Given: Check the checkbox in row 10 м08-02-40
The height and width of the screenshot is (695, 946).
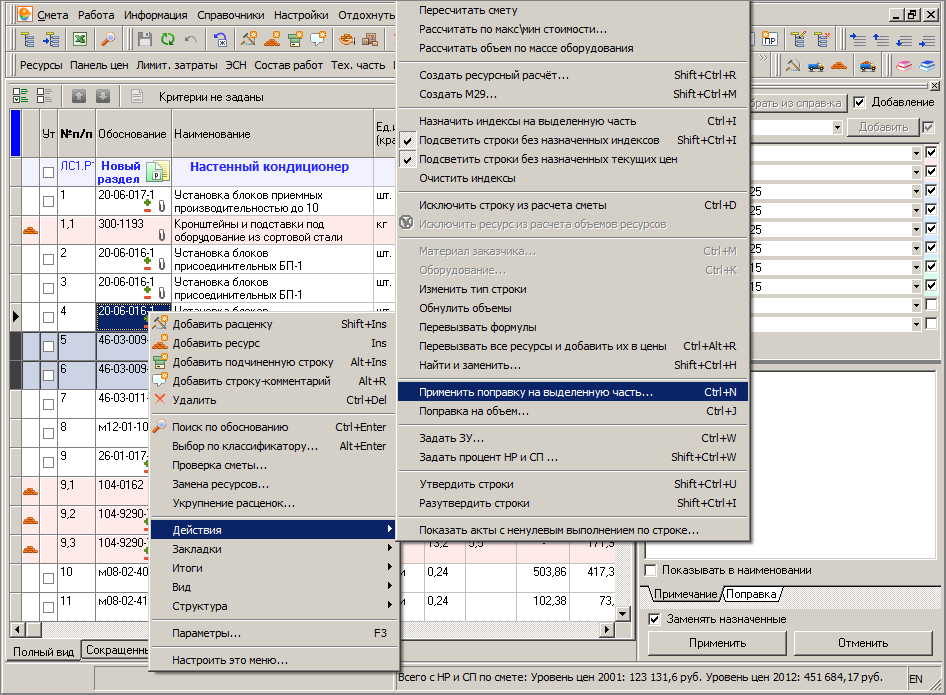Looking at the screenshot, I should (x=48, y=578).
